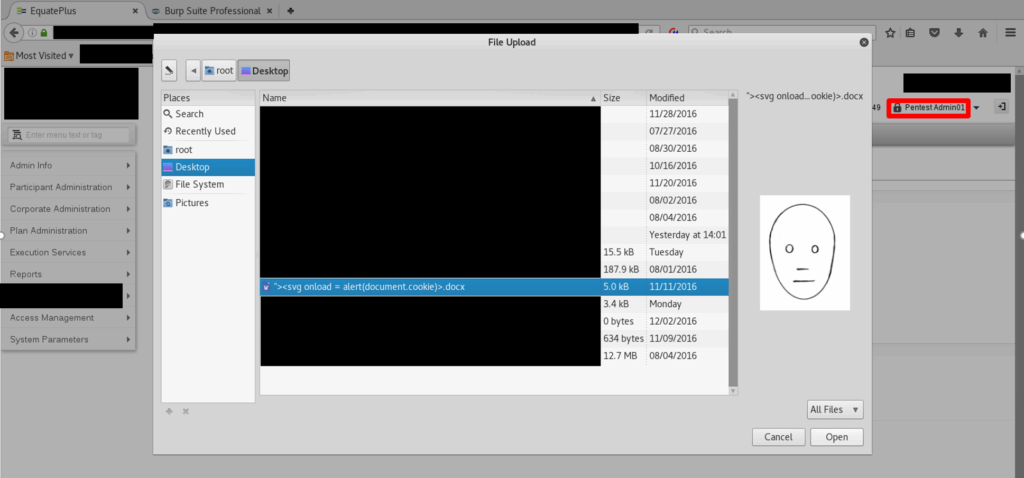1024x478 pixels.
Task: Open dropdown arrow next to Pentest Admin01
Action: coord(977,108)
